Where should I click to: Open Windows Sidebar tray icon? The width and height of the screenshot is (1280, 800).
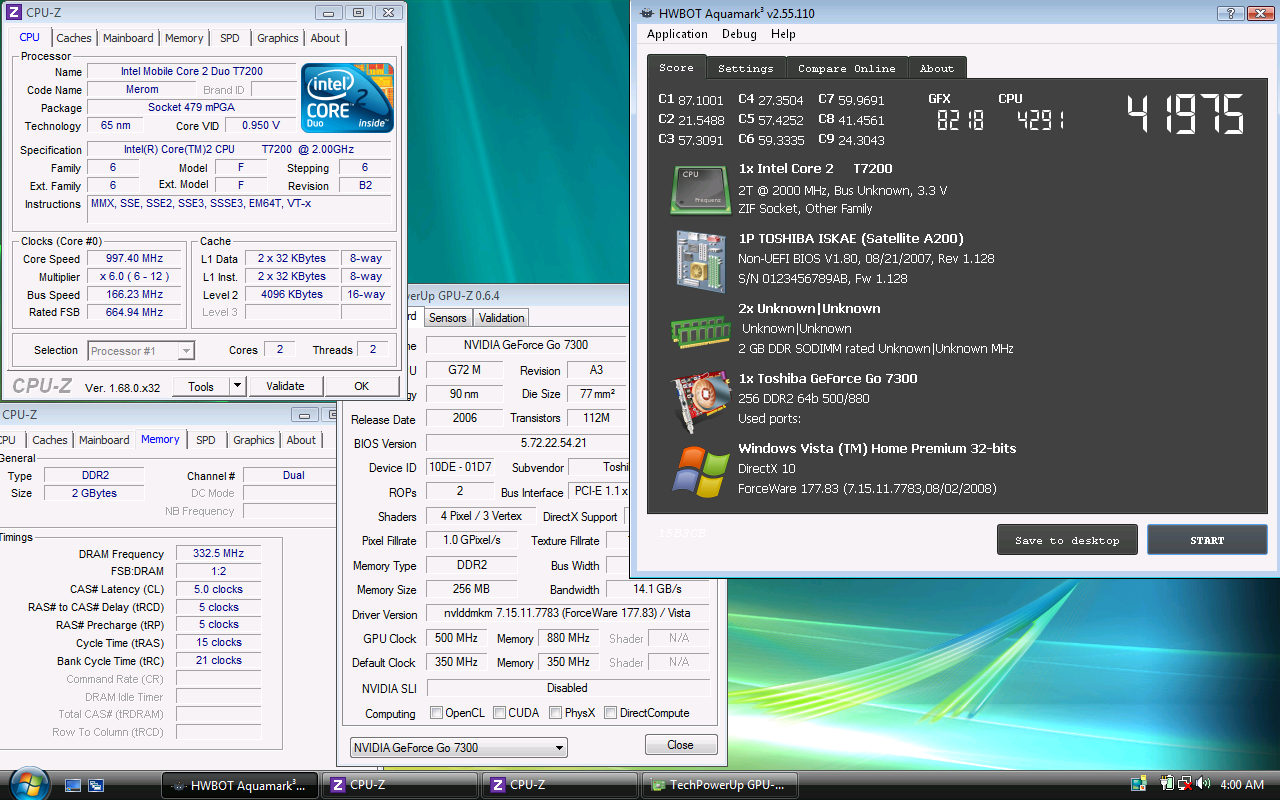pos(1138,784)
